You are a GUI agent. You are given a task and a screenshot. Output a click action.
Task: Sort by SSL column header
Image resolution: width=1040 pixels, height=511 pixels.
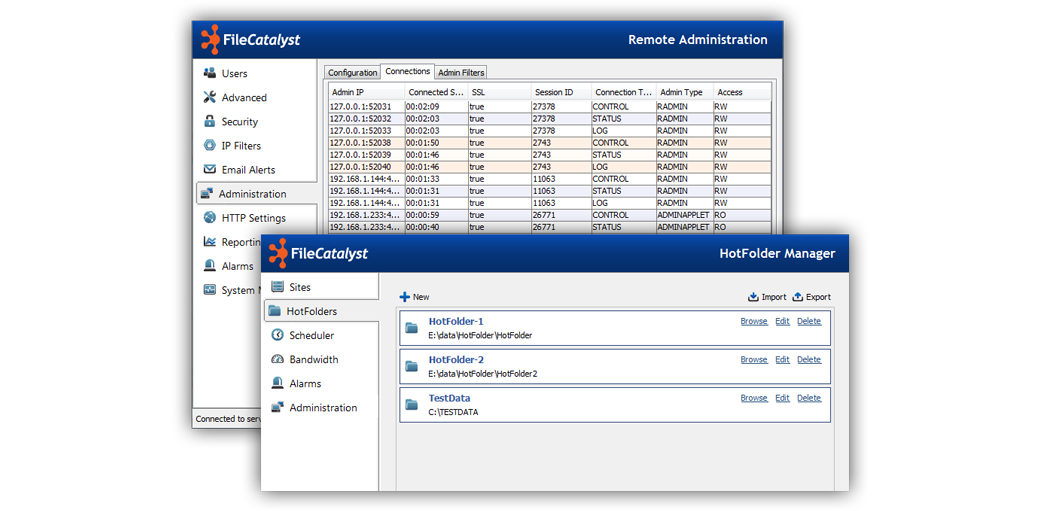click(x=499, y=92)
